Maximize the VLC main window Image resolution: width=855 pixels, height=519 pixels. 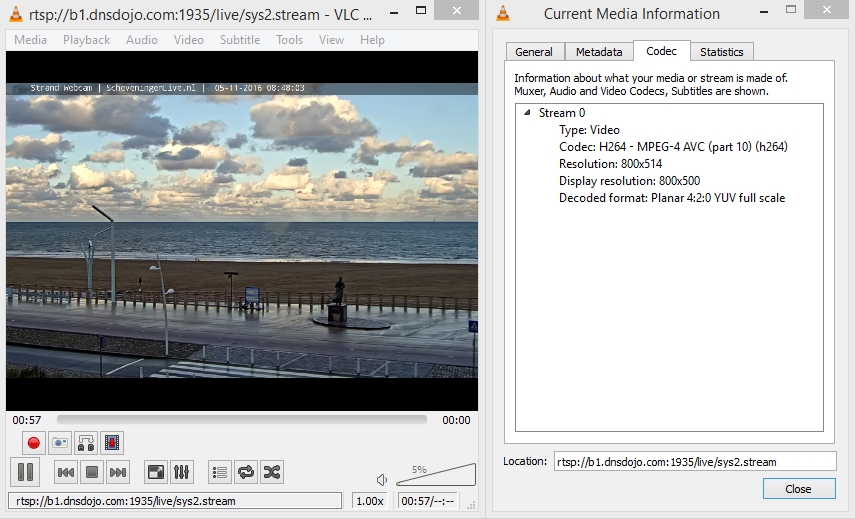coord(421,10)
